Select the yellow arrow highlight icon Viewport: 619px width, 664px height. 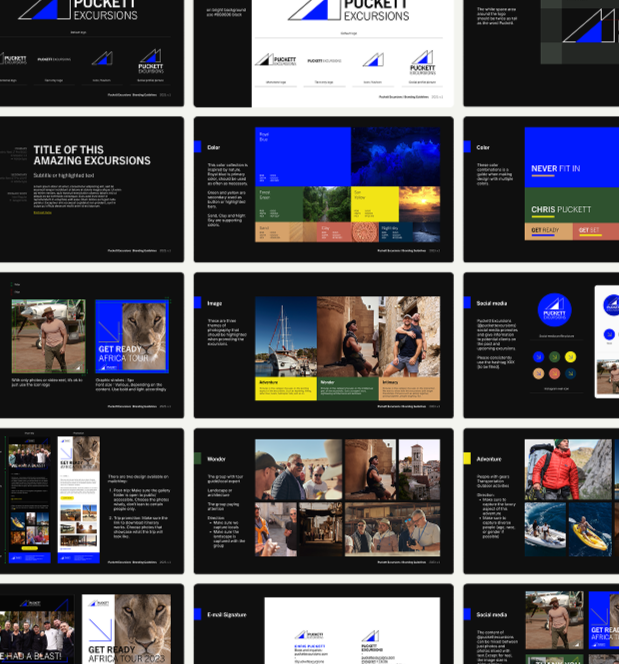[570, 357]
